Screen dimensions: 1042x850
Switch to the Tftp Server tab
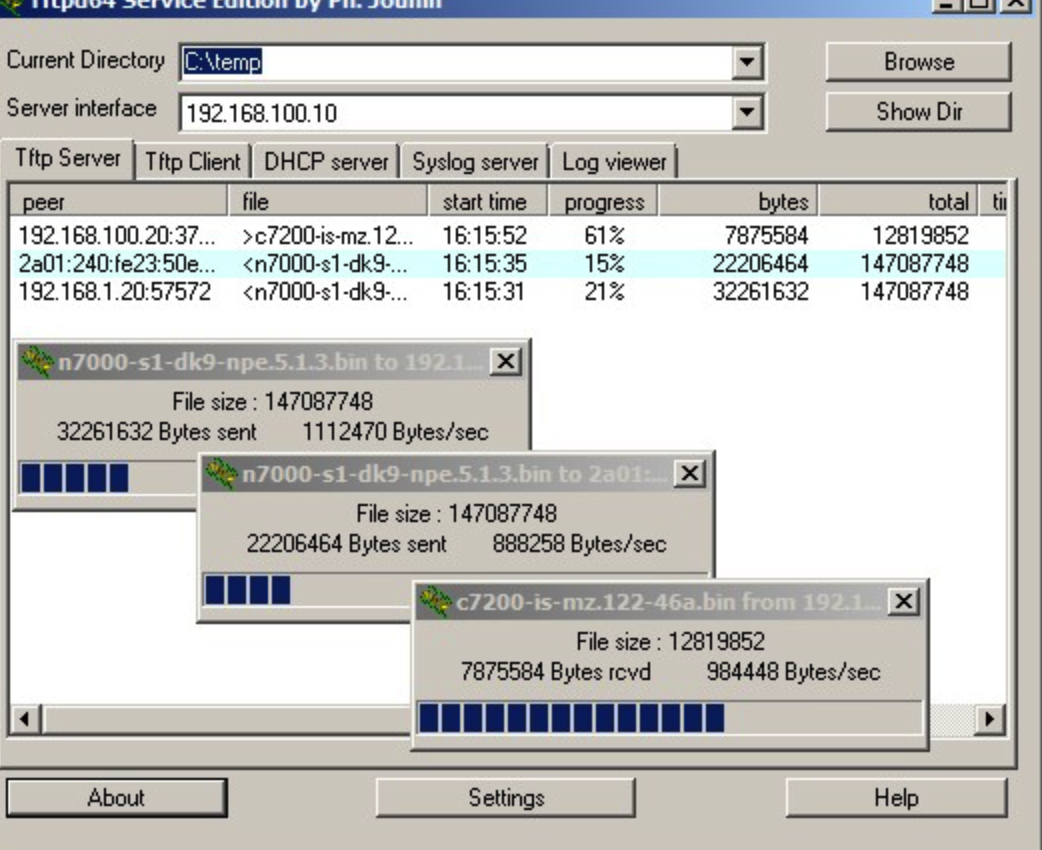68,159
